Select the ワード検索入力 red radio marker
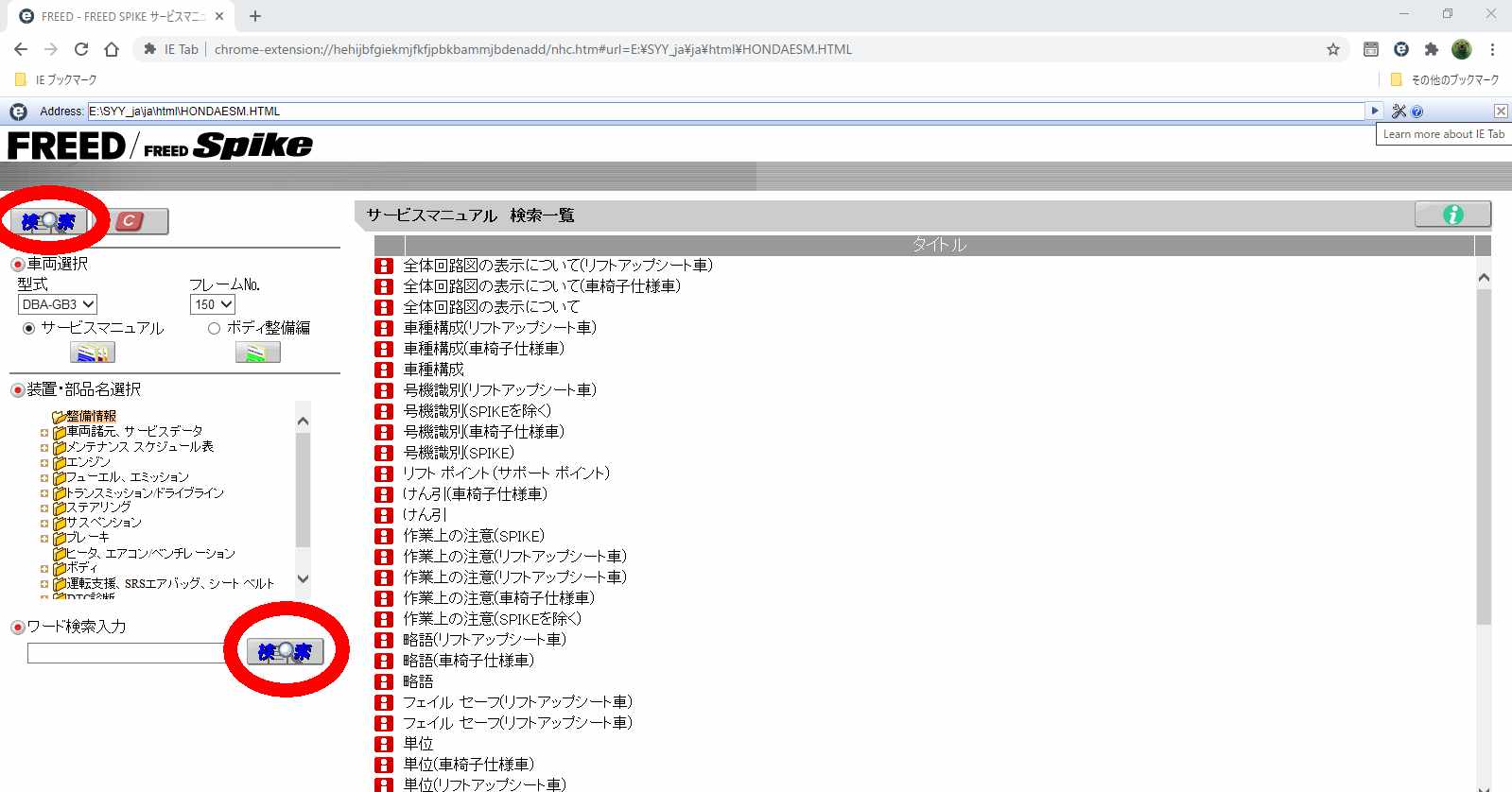This screenshot has width=1512, height=792. click(17, 627)
